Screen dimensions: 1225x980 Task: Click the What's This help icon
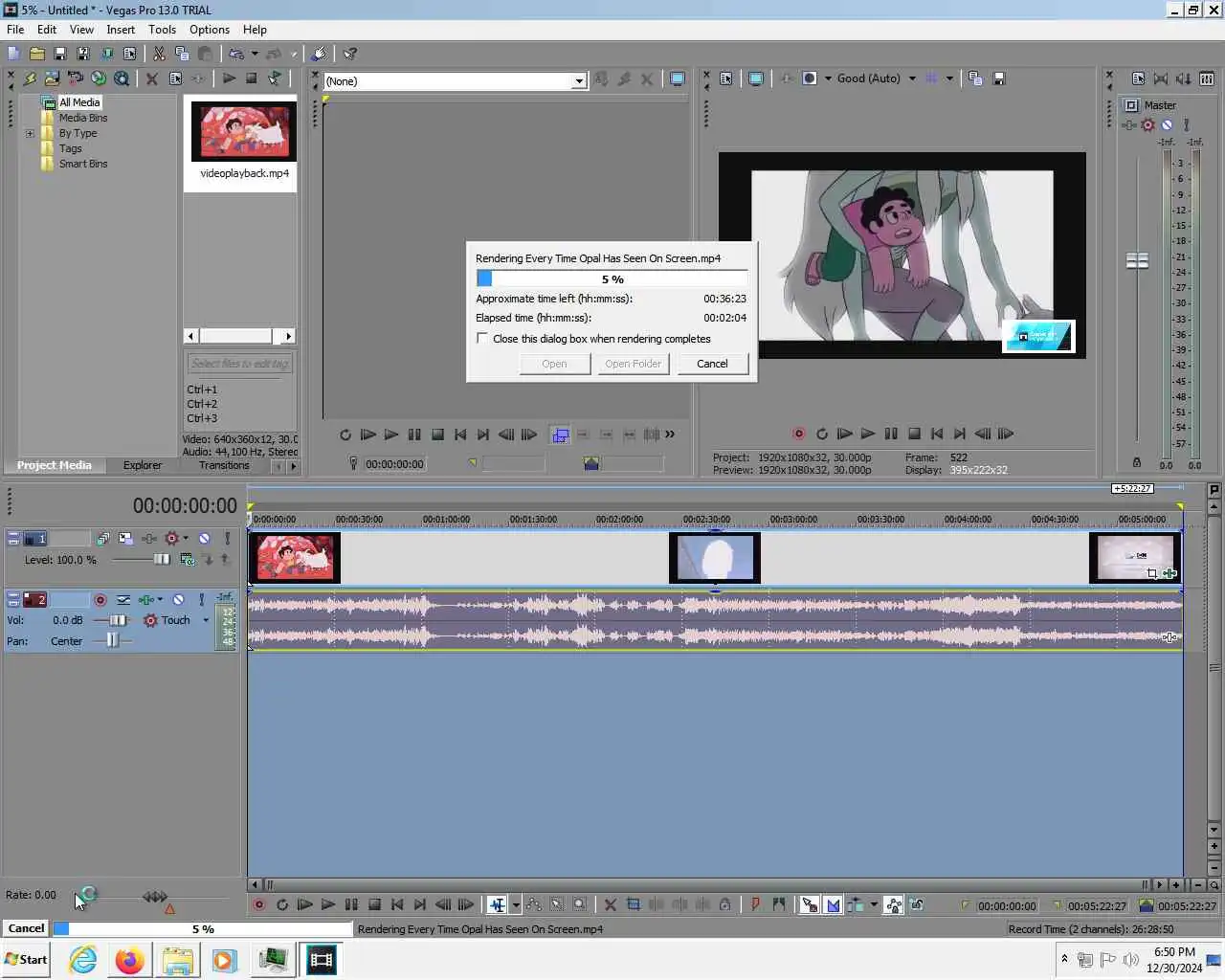coord(350,54)
